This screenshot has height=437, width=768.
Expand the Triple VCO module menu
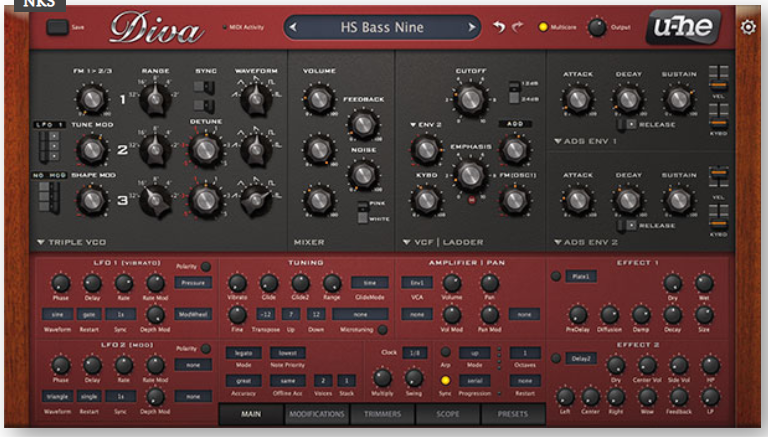tap(41, 242)
